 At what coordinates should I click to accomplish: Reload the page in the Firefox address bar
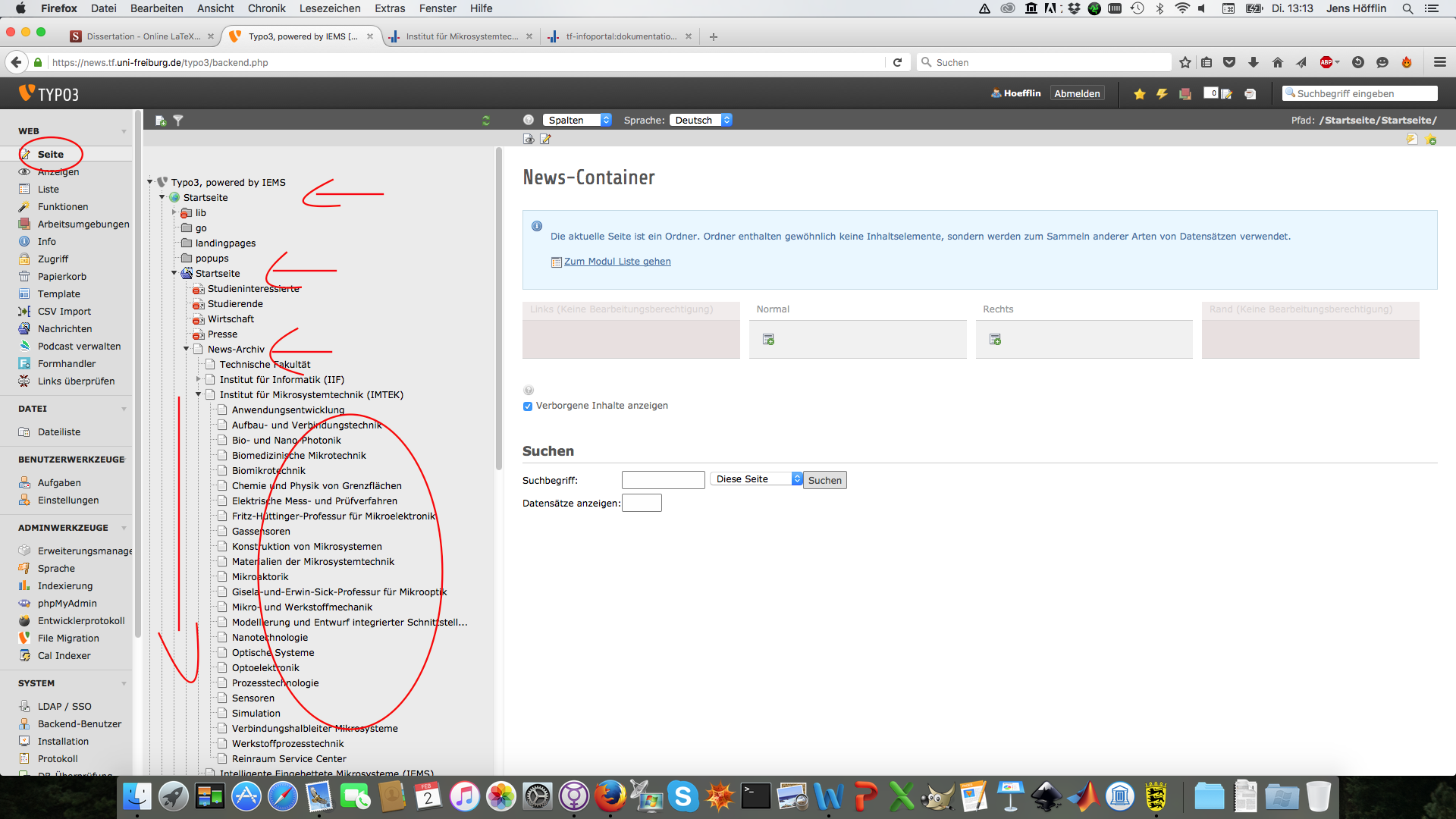[x=897, y=63]
